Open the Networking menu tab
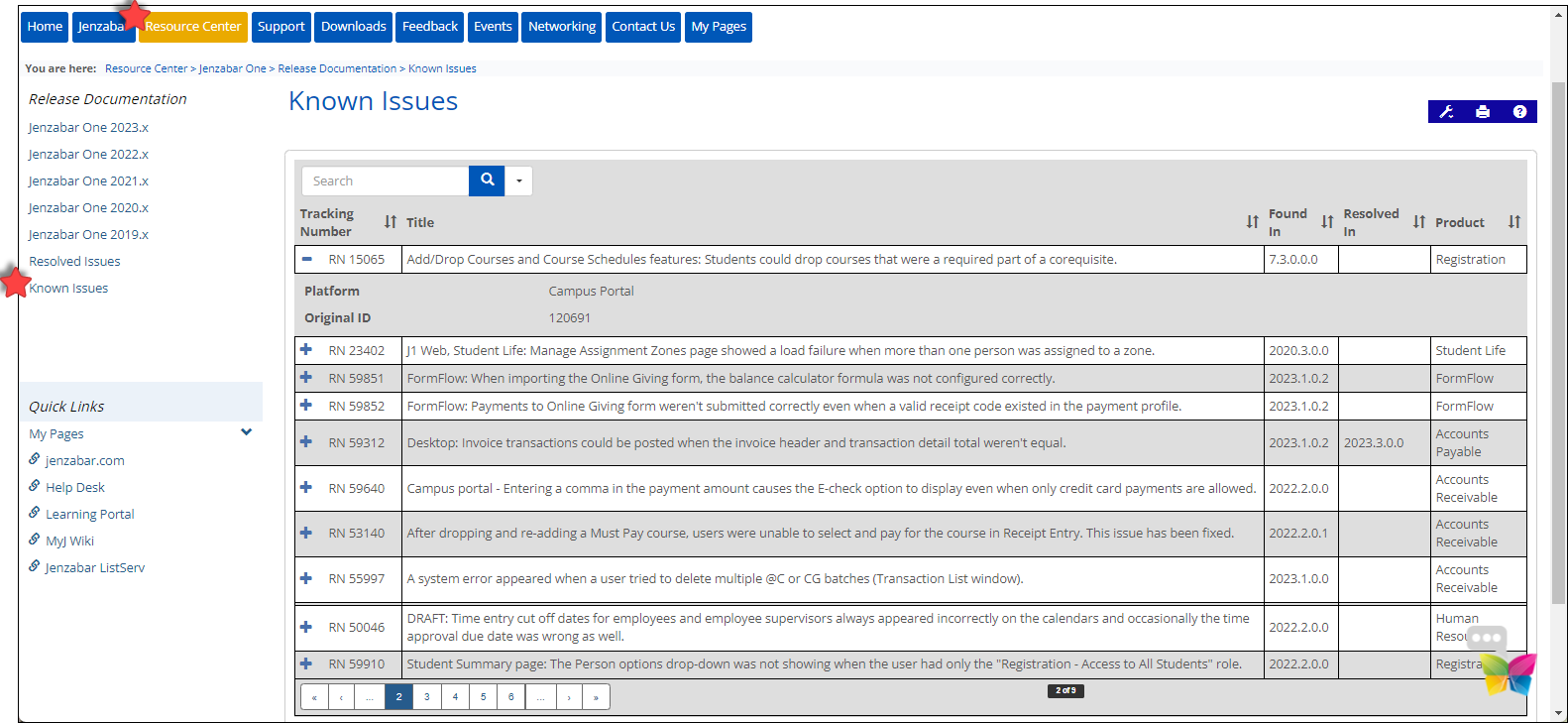Image resolution: width=1568 pixels, height=723 pixels. click(x=562, y=27)
